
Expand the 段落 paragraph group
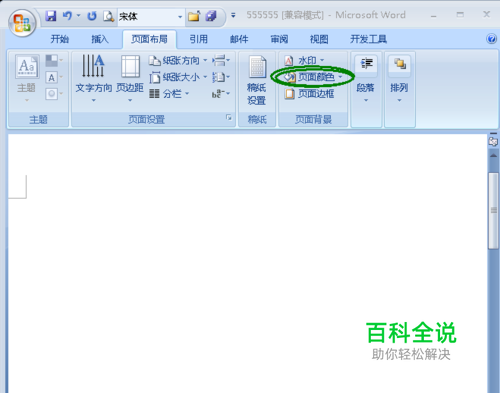[366, 79]
